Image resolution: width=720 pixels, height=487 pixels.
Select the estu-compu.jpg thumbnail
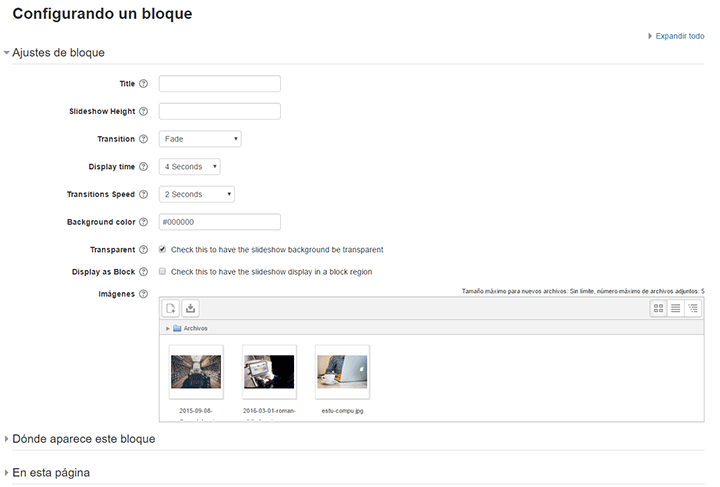pos(342,372)
